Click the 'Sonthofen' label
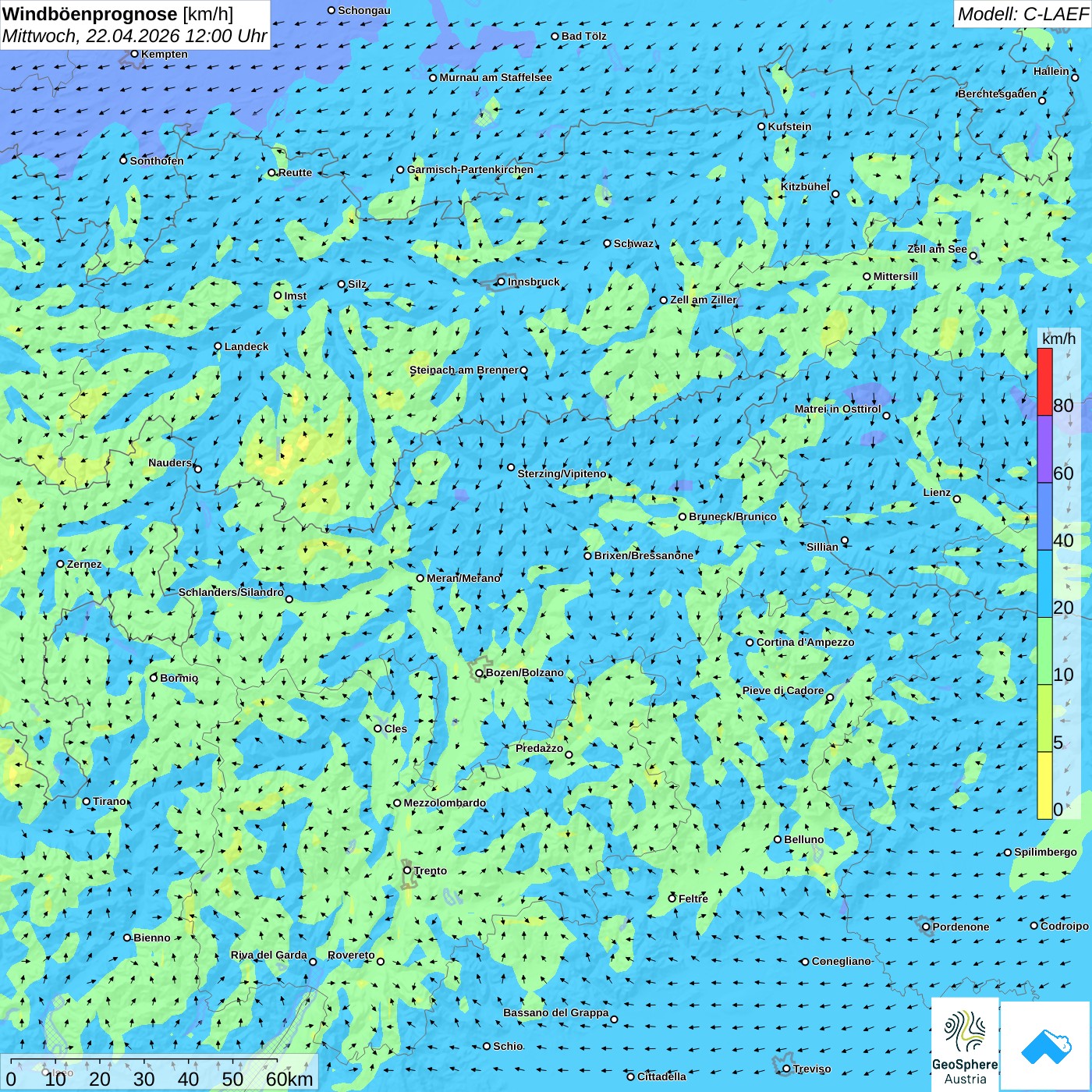1092x1092 pixels. pos(157,161)
